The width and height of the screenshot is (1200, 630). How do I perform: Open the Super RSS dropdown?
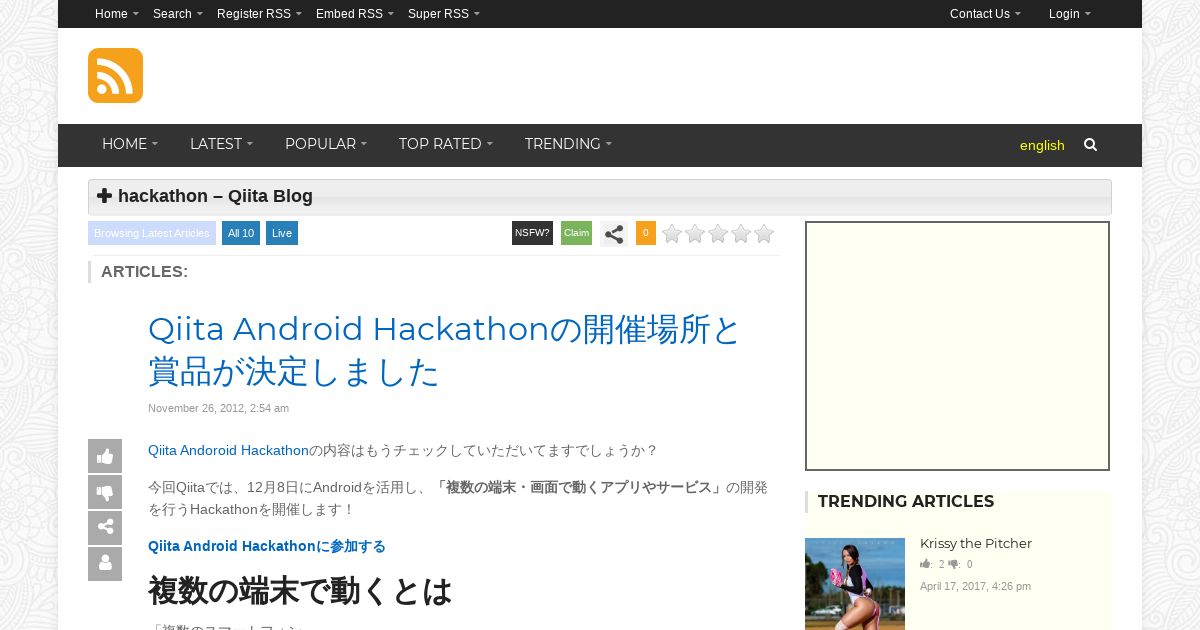(444, 14)
